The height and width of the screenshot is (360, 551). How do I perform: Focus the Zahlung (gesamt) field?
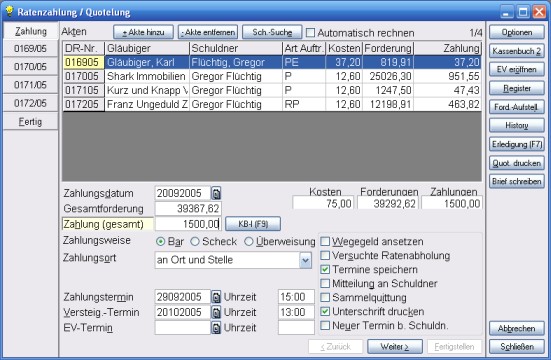188,224
